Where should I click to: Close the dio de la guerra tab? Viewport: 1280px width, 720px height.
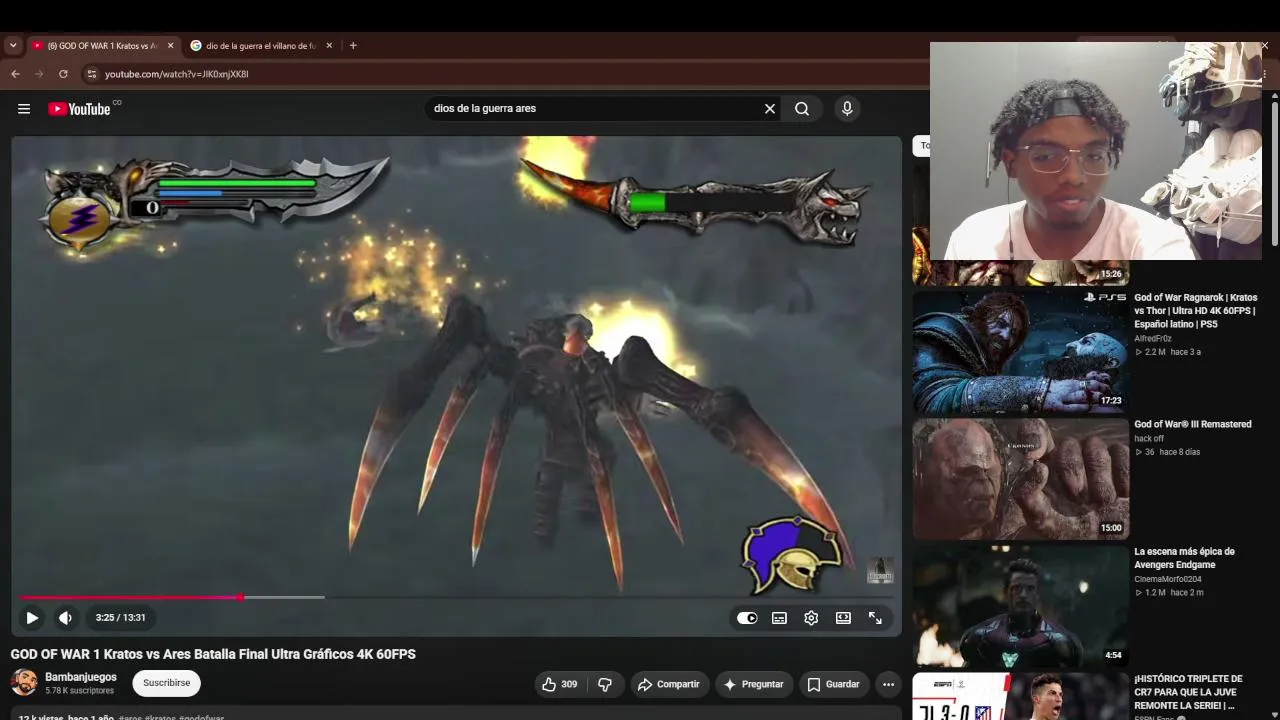(329, 46)
